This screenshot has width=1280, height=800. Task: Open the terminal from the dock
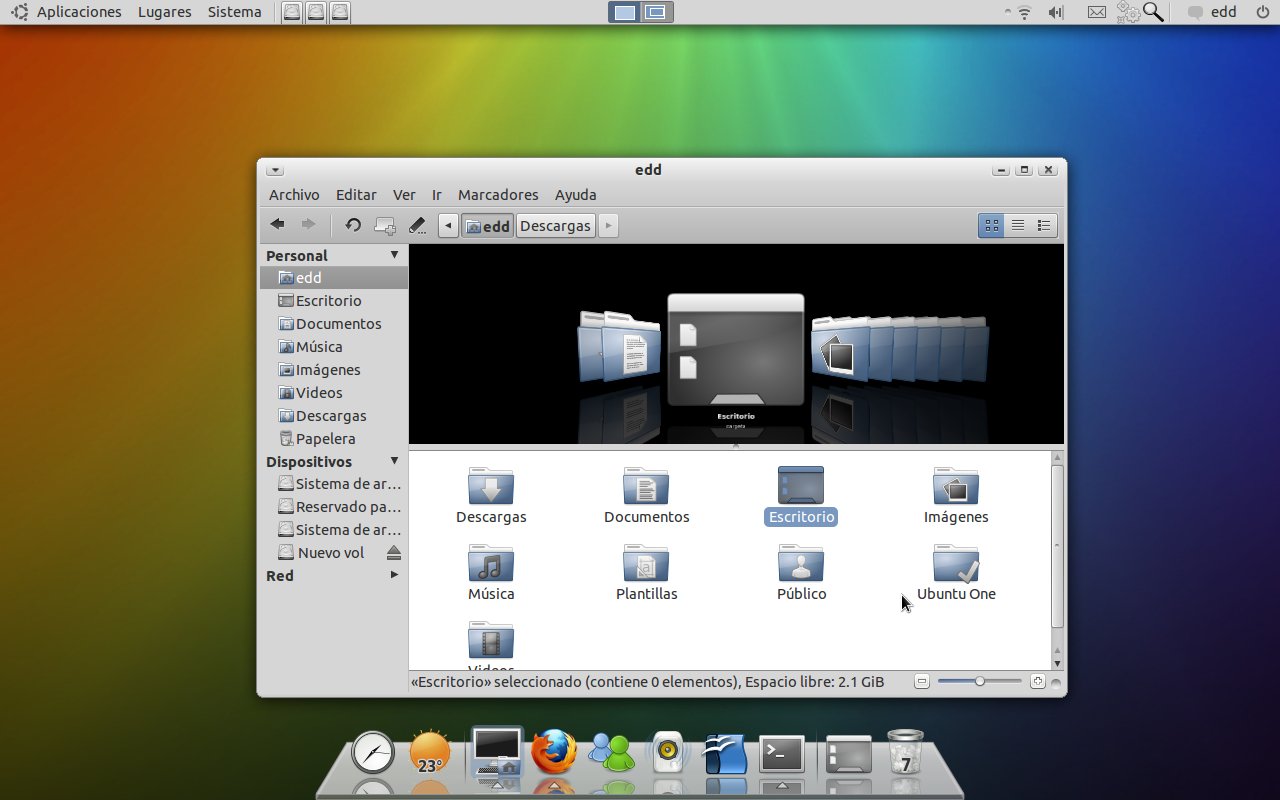coord(782,754)
